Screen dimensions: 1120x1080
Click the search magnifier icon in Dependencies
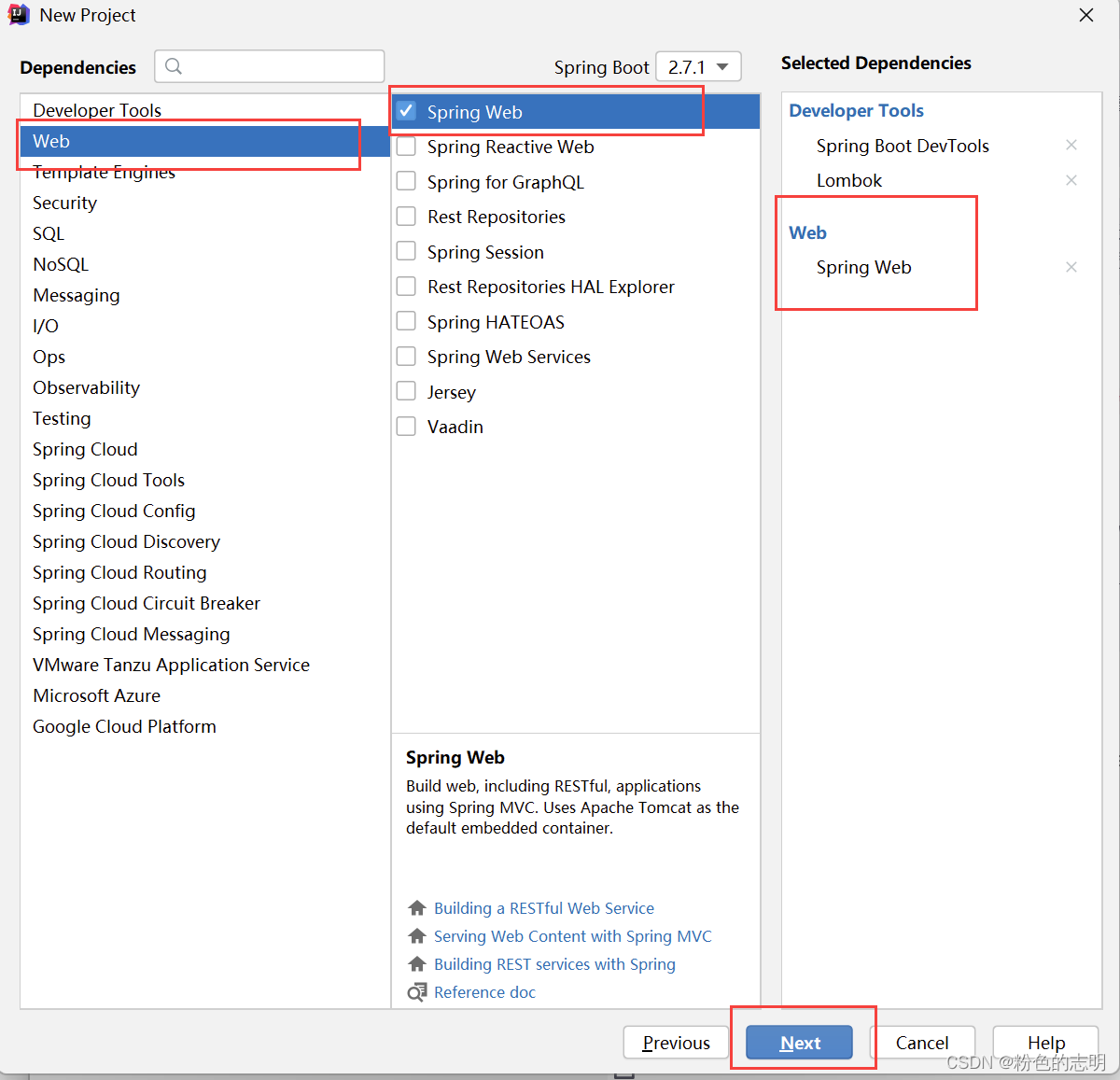click(x=174, y=66)
